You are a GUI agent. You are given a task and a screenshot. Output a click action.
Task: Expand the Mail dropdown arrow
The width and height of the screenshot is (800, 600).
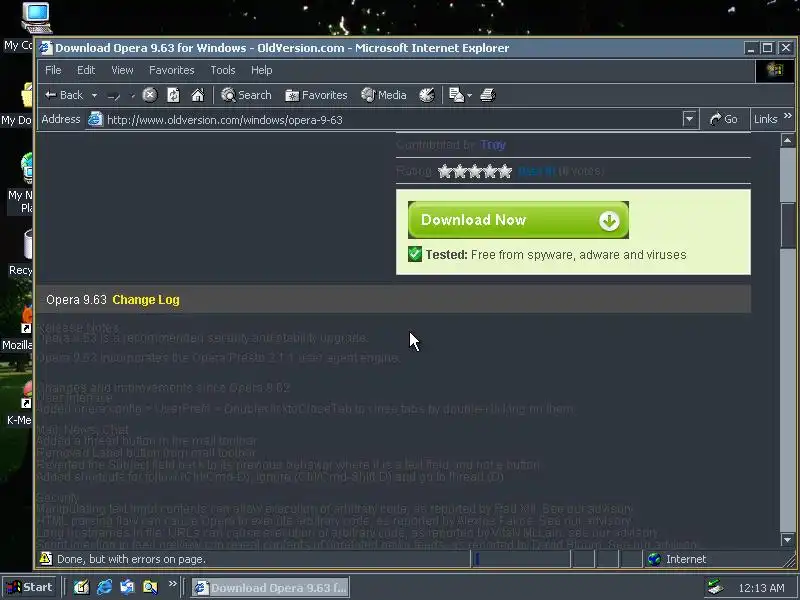point(469,95)
